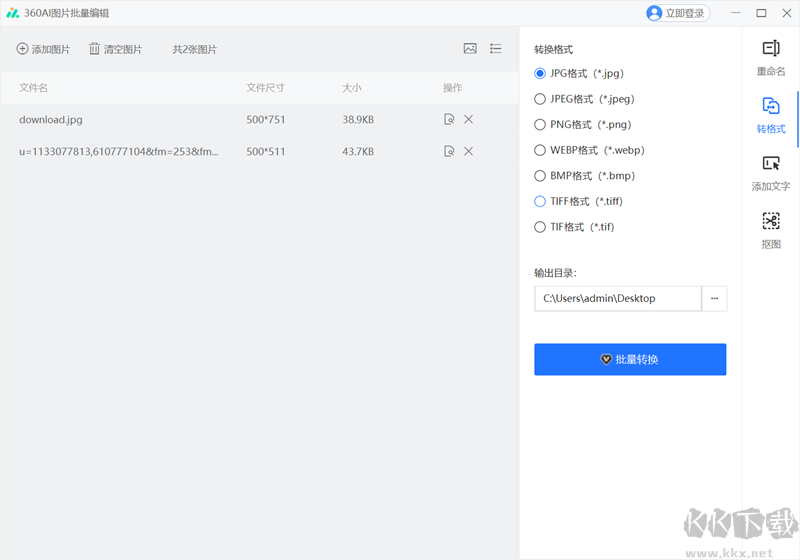Click 添加图片 to add images
The width and height of the screenshot is (800, 560).
[43, 49]
